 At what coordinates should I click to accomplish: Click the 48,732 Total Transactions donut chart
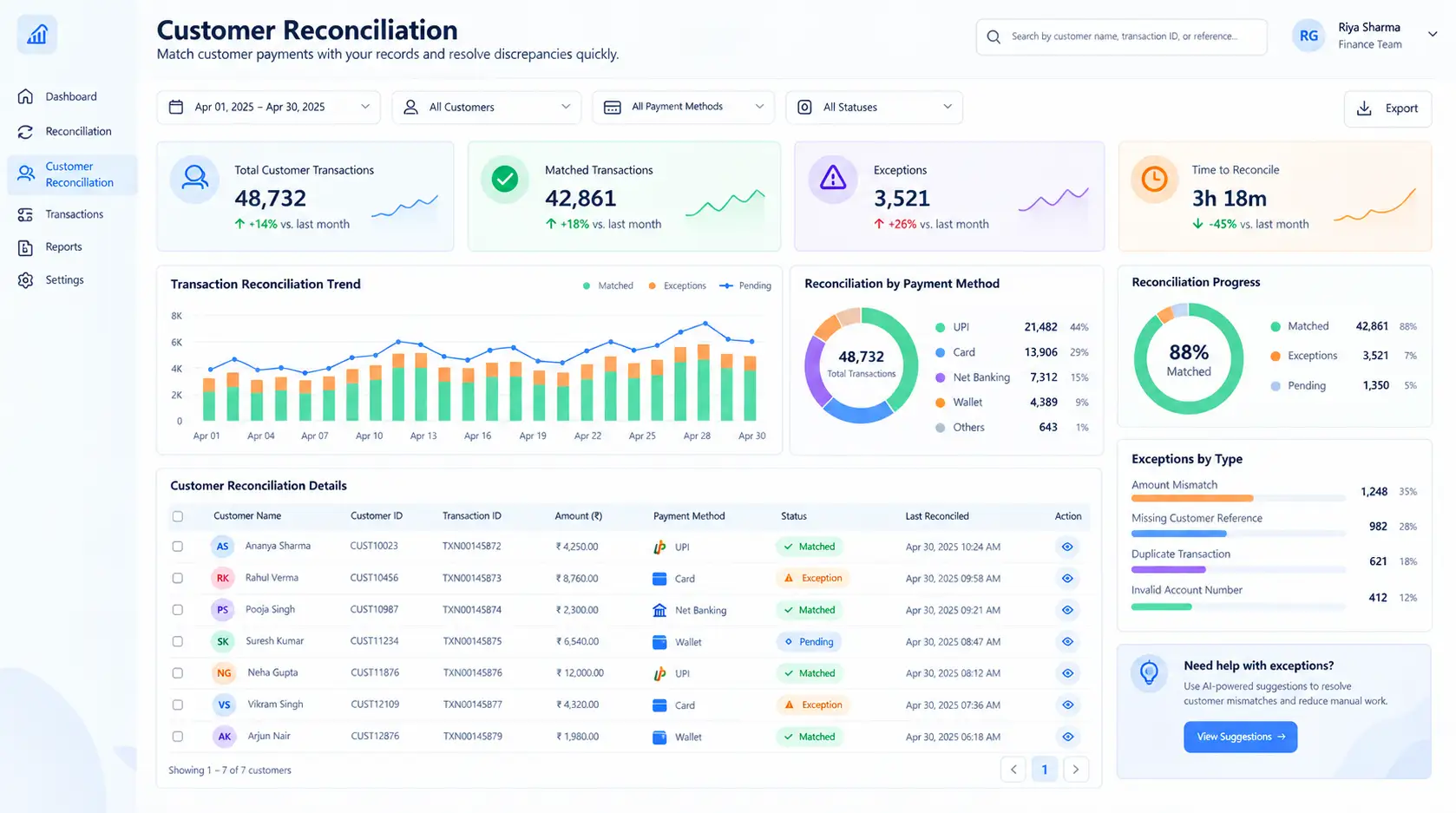(x=861, y=364)
